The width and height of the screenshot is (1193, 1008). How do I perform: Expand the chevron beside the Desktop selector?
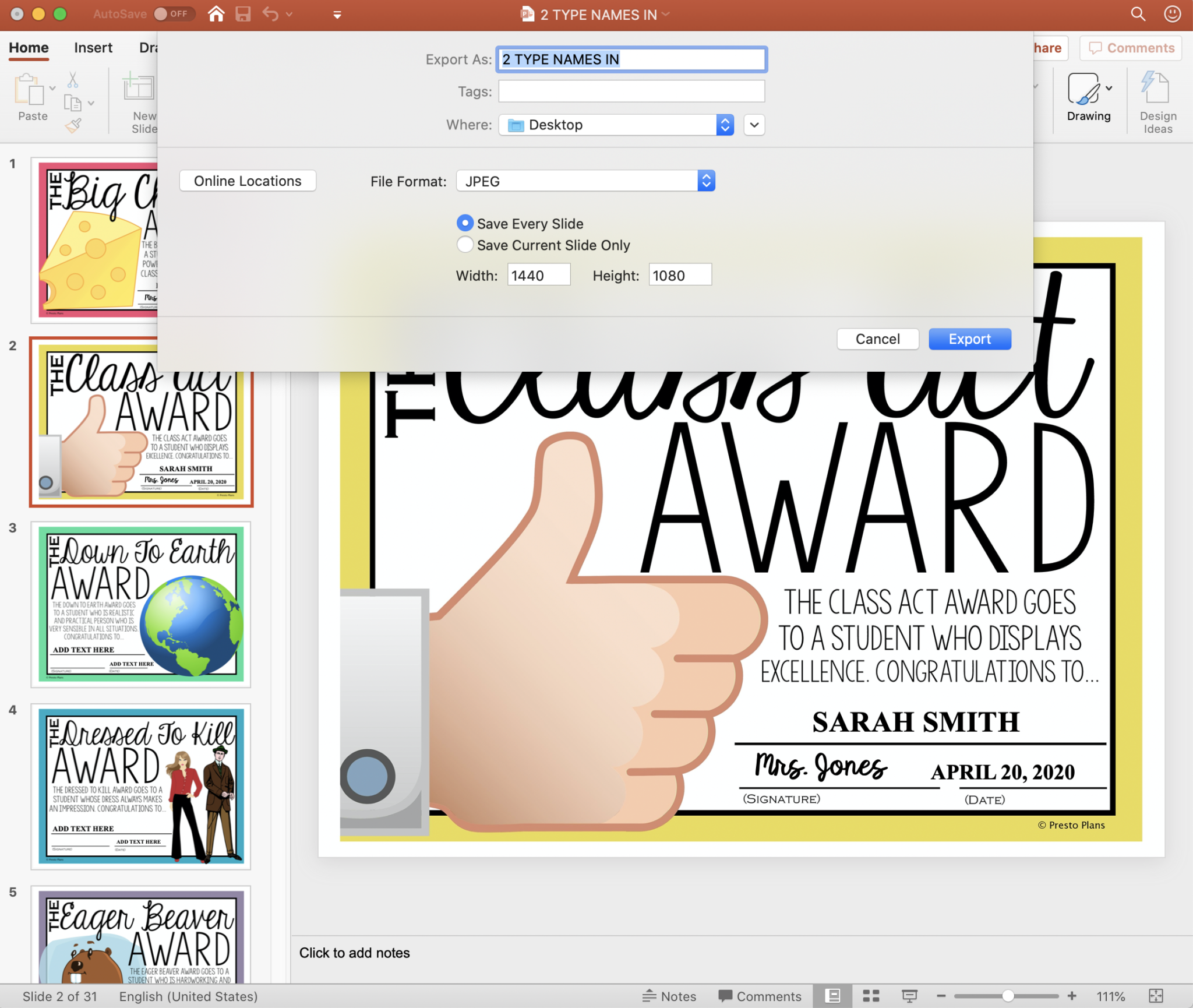coord(754,124)
